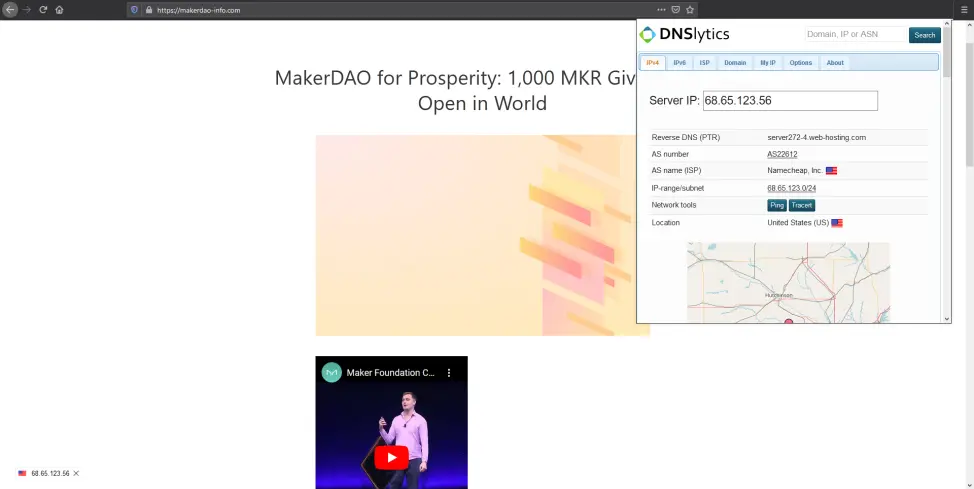Reload the page with refresh icon
The image size is (974, 489).
click(x=43, y=10)
